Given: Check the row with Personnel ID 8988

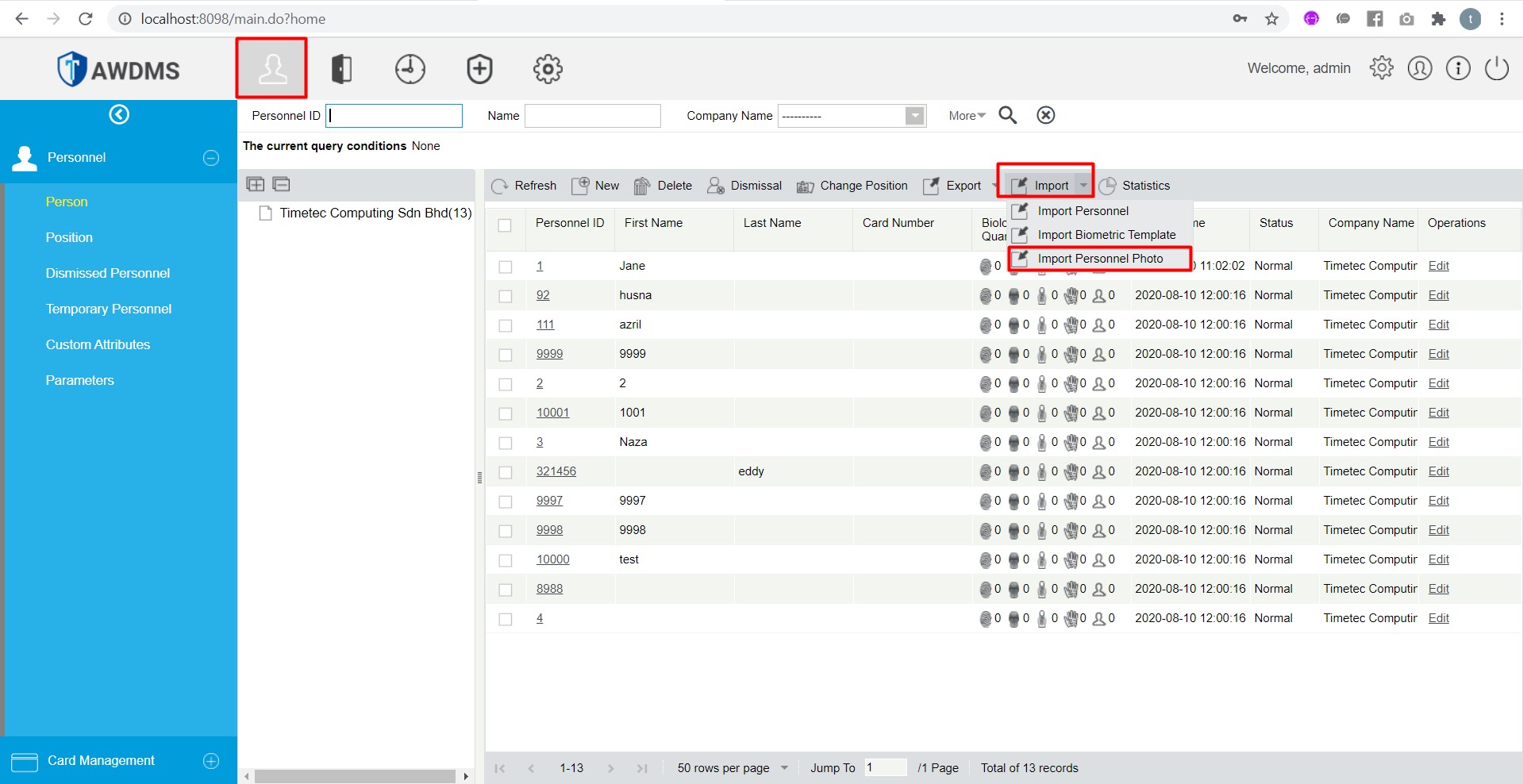Looking at the screenshot, I should (505, 590).
